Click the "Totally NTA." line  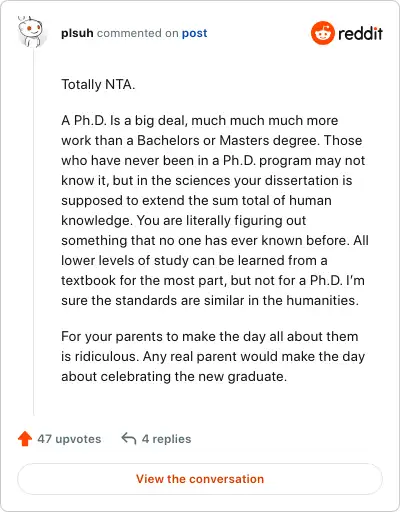[x=98, y=84]
